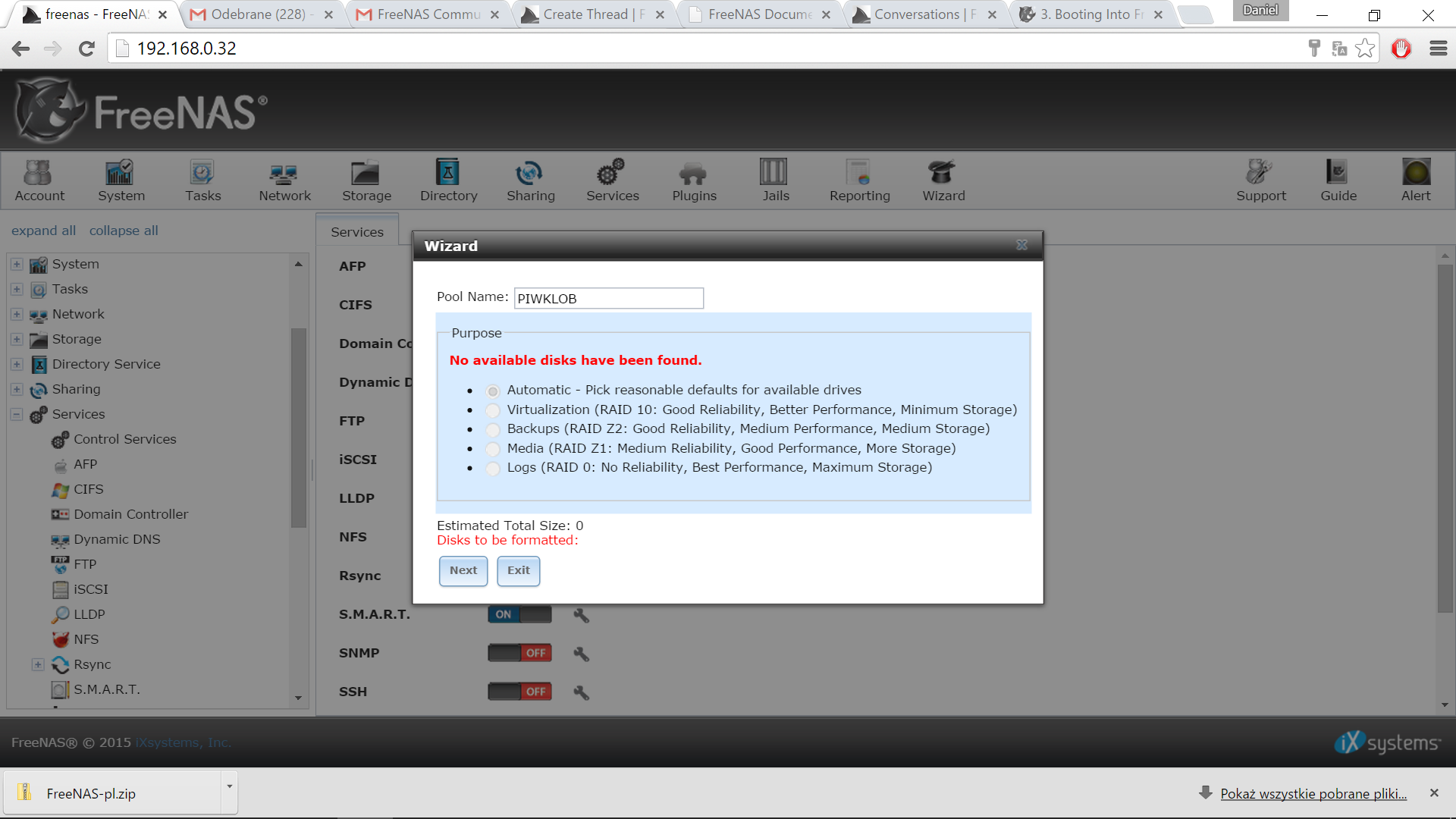Select the Logs RAID 0 radio button
This screenshot has width=1456, height=819.
point(493,469)
